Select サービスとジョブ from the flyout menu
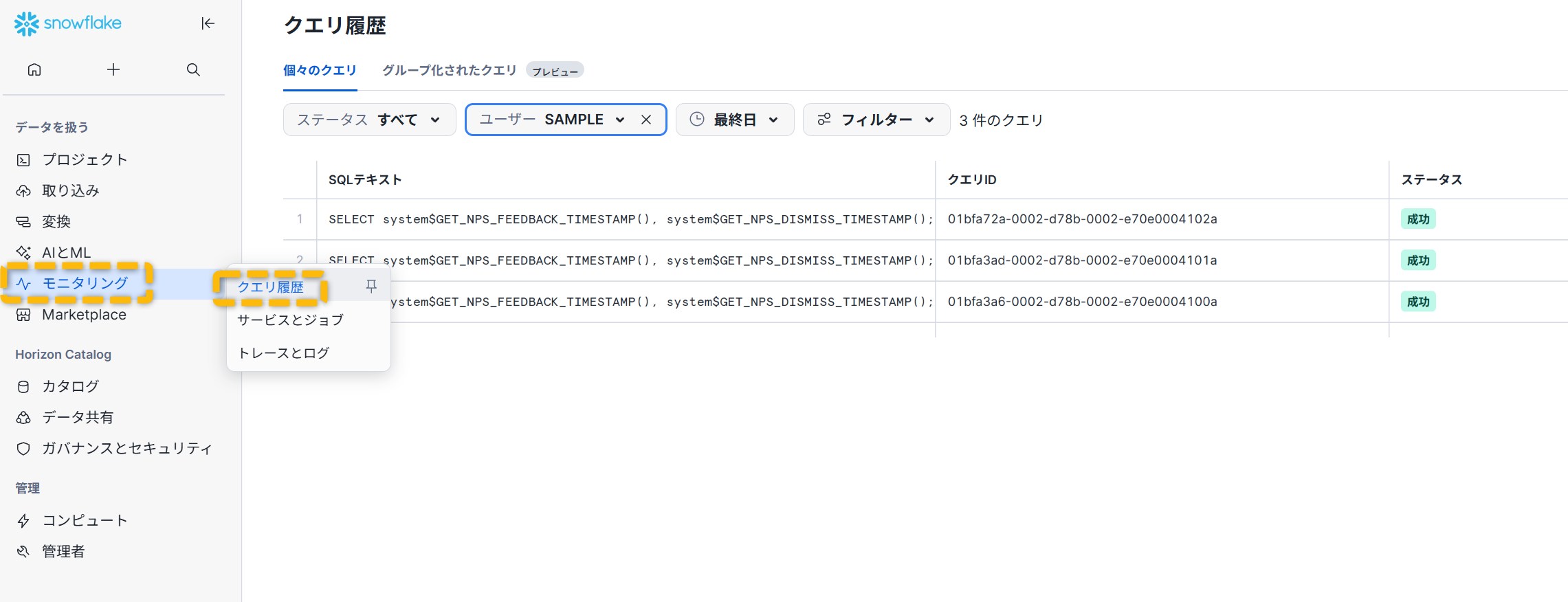 click(290, 320)
